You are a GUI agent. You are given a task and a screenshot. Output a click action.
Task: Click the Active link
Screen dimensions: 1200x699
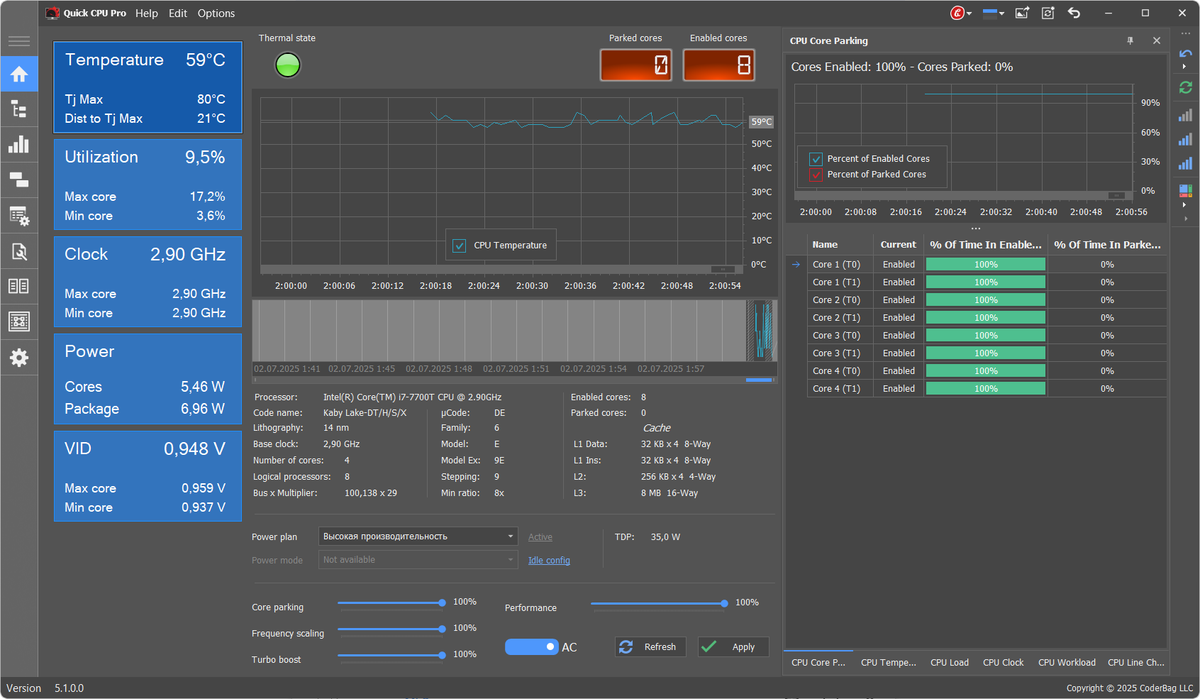pyautogui.click(x=540, y=537)
